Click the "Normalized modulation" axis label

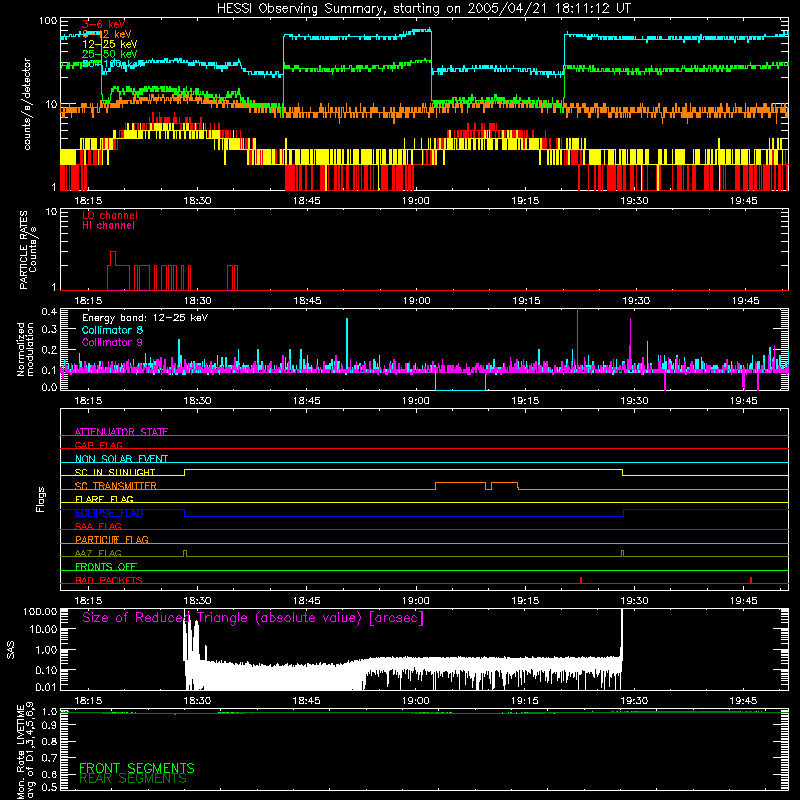tap(25, 349)
